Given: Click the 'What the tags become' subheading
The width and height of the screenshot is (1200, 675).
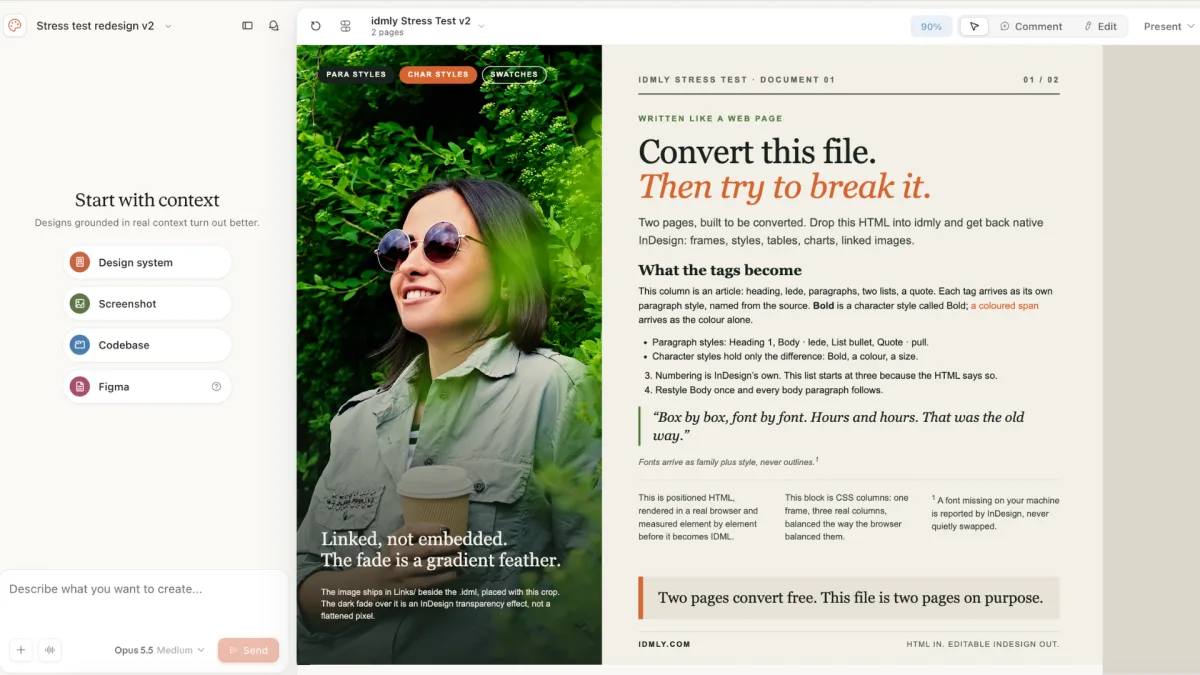Looking at the screenshot, I should tap(720, 270).
